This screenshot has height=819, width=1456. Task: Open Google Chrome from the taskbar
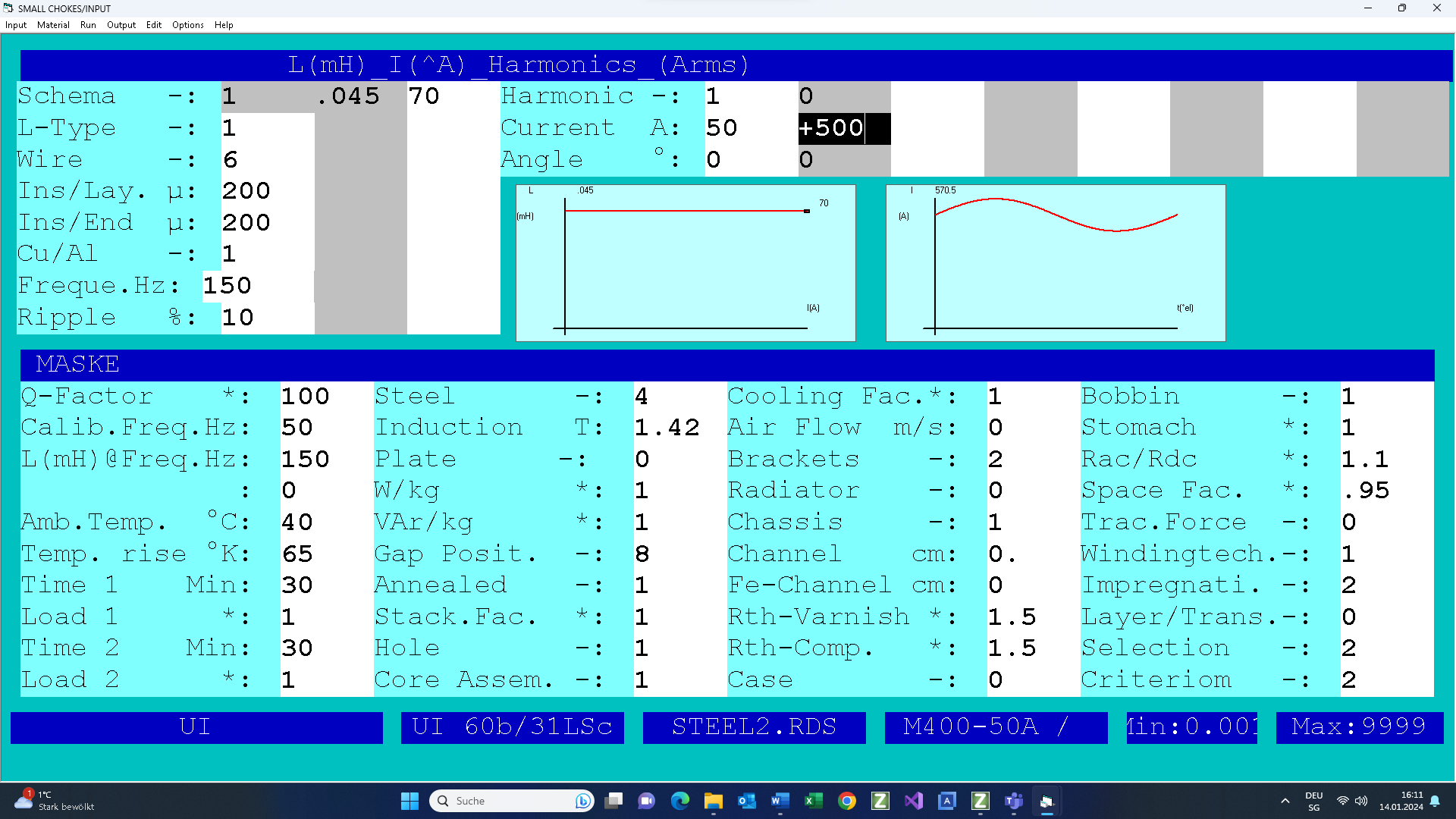(x=847, y=801)
